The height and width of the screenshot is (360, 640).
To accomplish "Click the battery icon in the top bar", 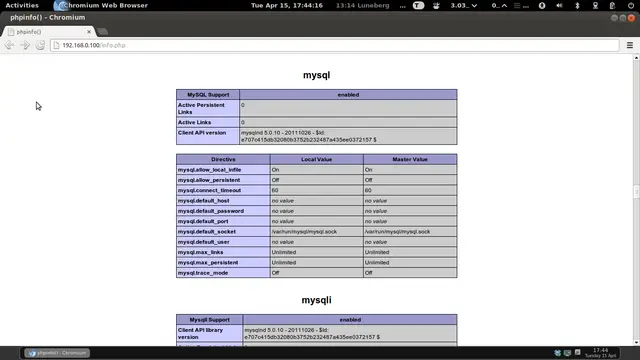I will pos(612,5).
